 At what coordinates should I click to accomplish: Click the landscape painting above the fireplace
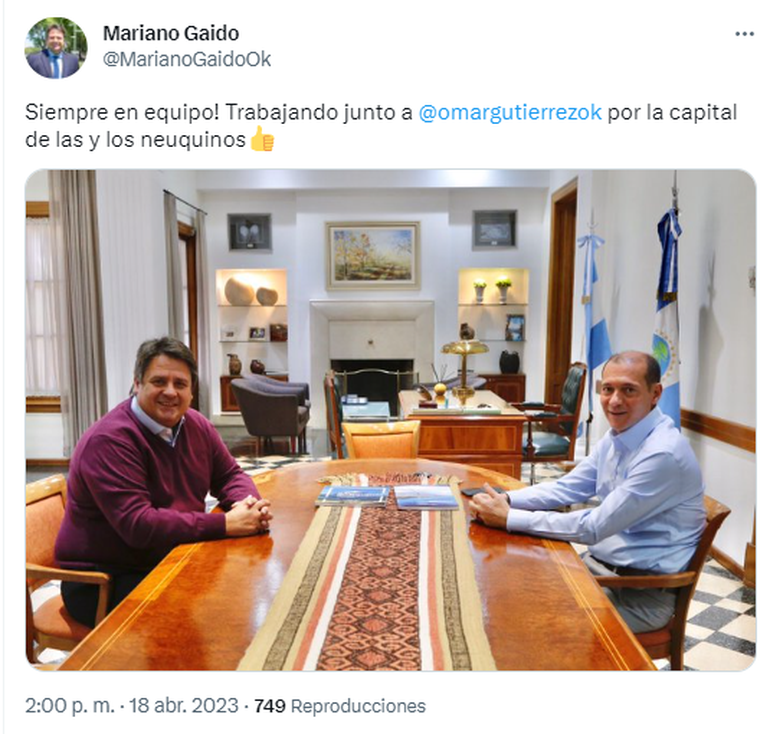pos(373,255)
